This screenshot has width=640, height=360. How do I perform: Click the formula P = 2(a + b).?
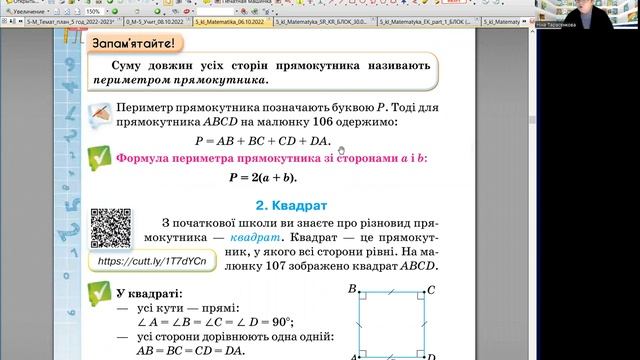point(263,178)
